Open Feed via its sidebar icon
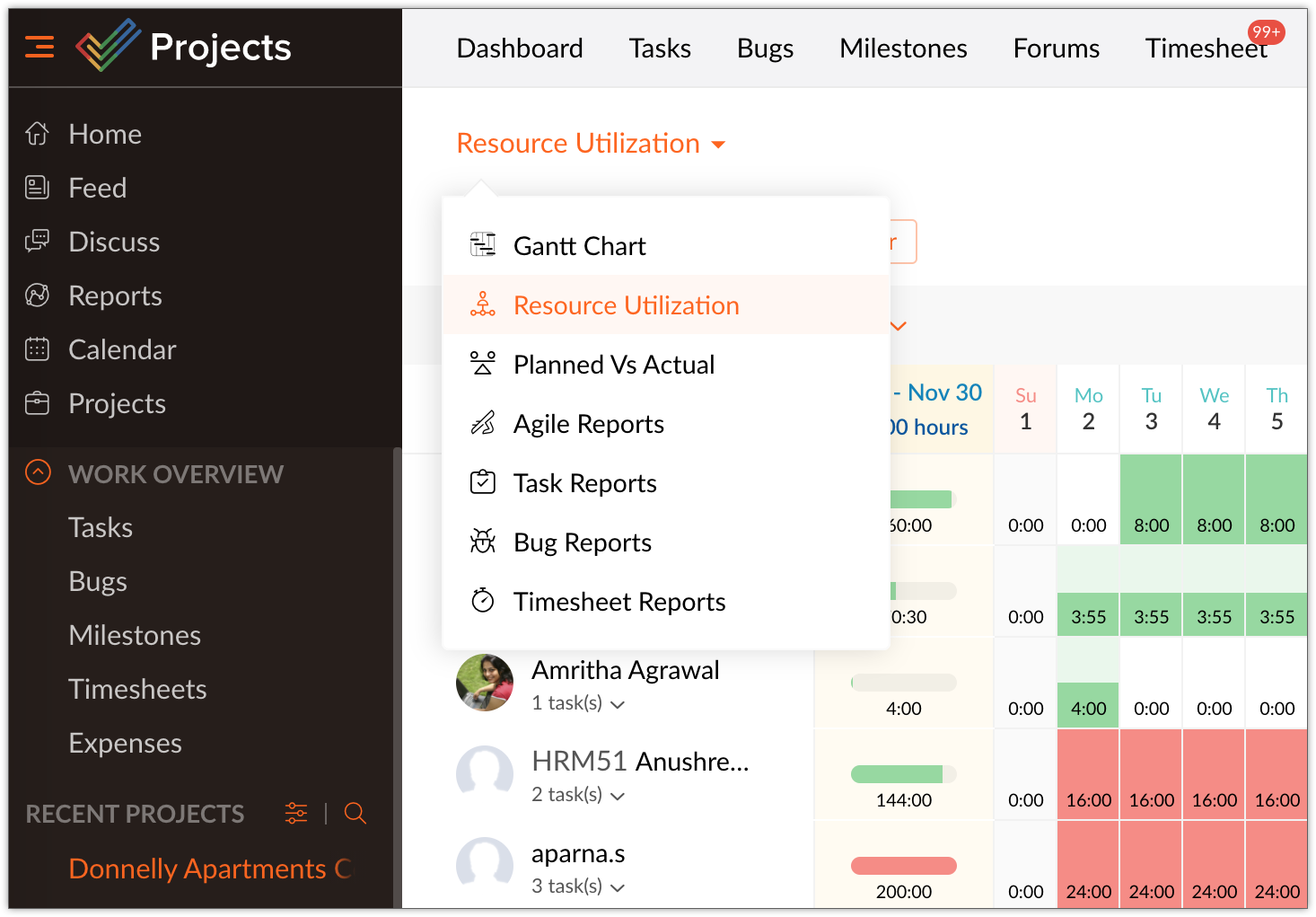Viewport: 1316px width, 917px height. [37, 188]
